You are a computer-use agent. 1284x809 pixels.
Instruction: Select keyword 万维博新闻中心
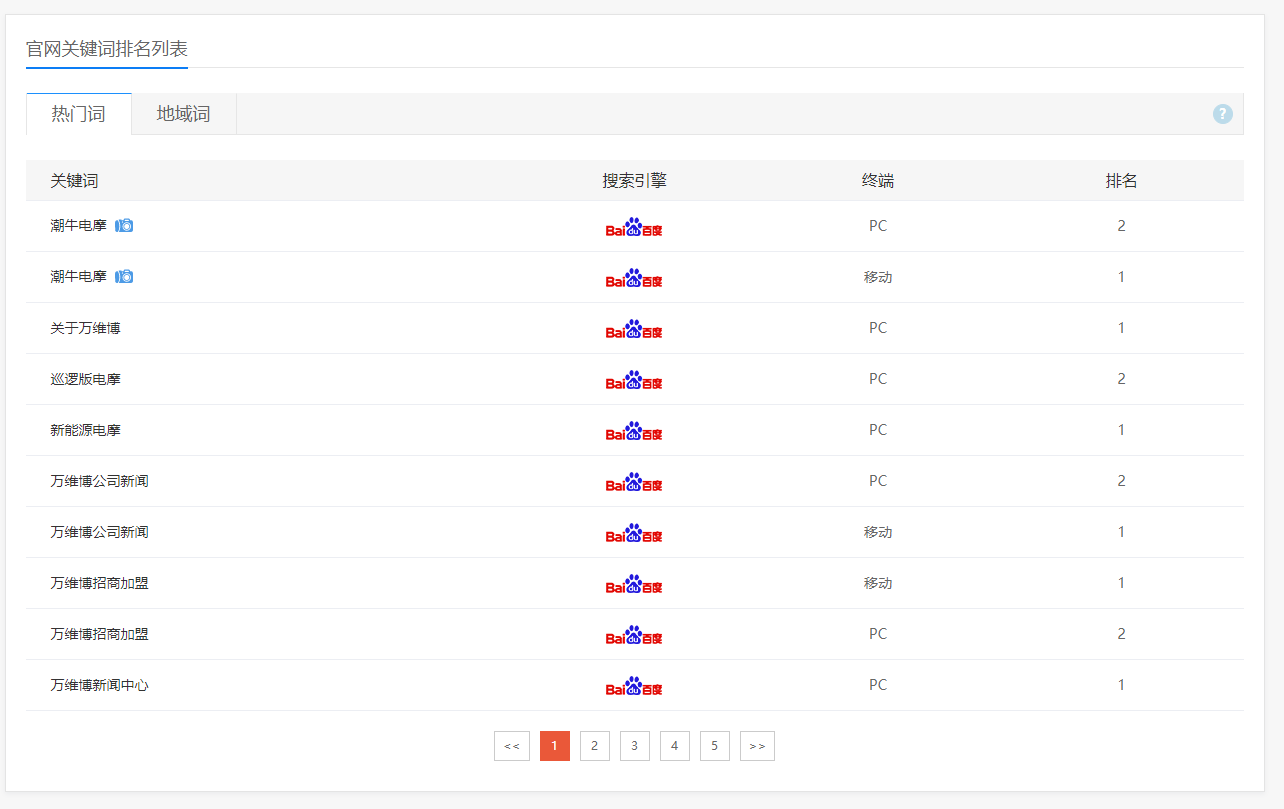pyautogui.click(x=100, y=685)
